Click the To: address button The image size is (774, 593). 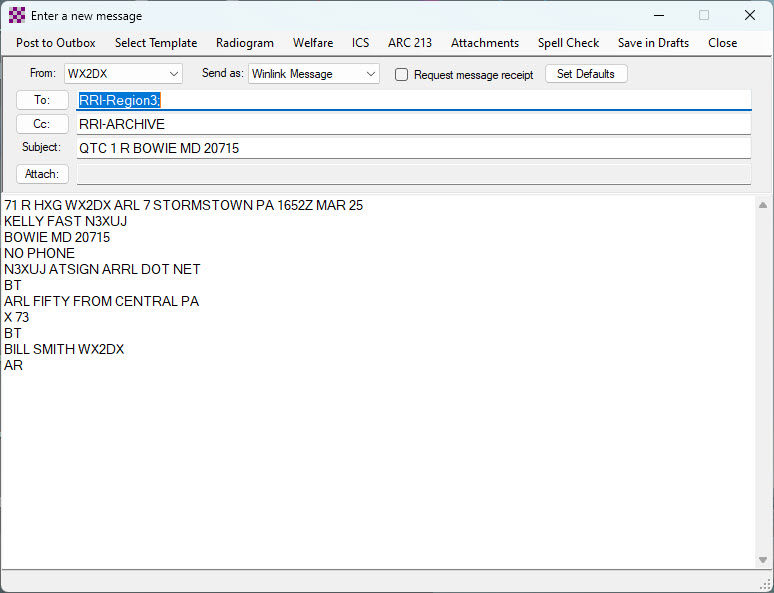click(43, 100)
